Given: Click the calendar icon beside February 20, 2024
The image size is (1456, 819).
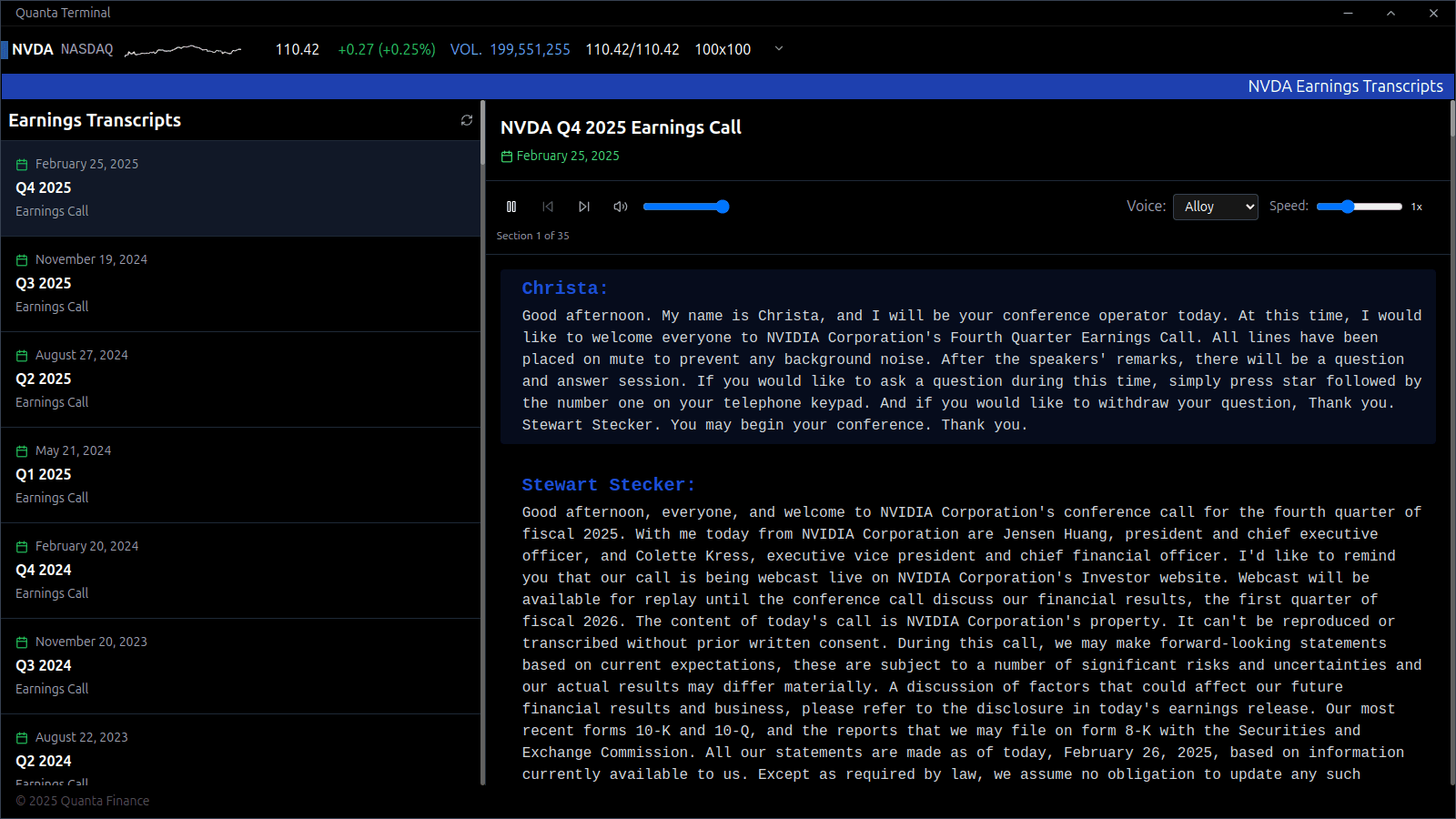Looking at the screenshot, I should pos(22,547).
